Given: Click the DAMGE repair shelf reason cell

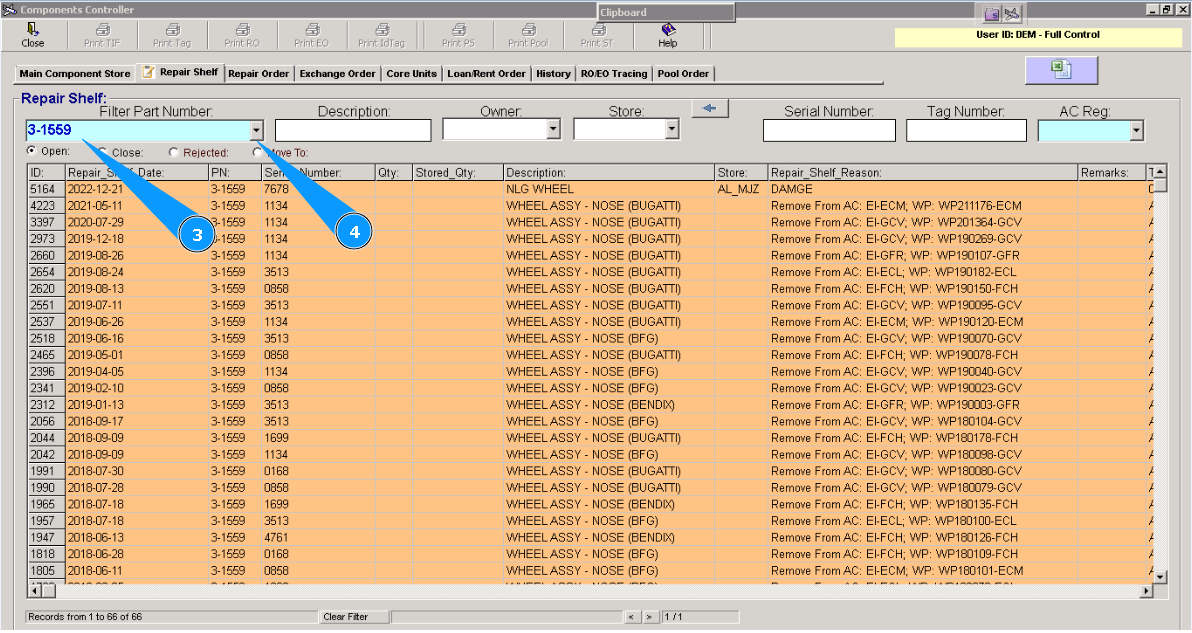Looking at the screenshot, I should pos(922,189).
